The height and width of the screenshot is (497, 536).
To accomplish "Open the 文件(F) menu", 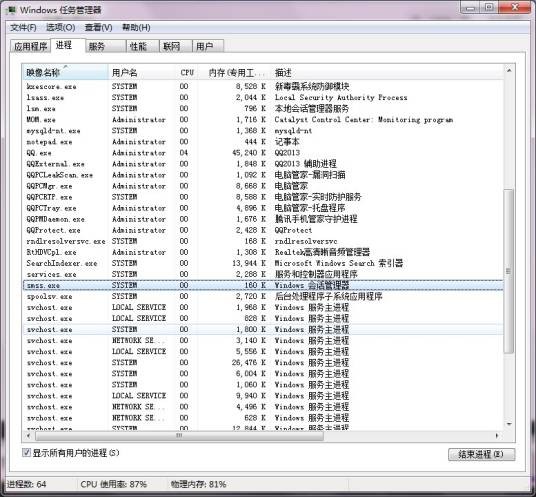I will pyautogui.click(x=23, y=27).
